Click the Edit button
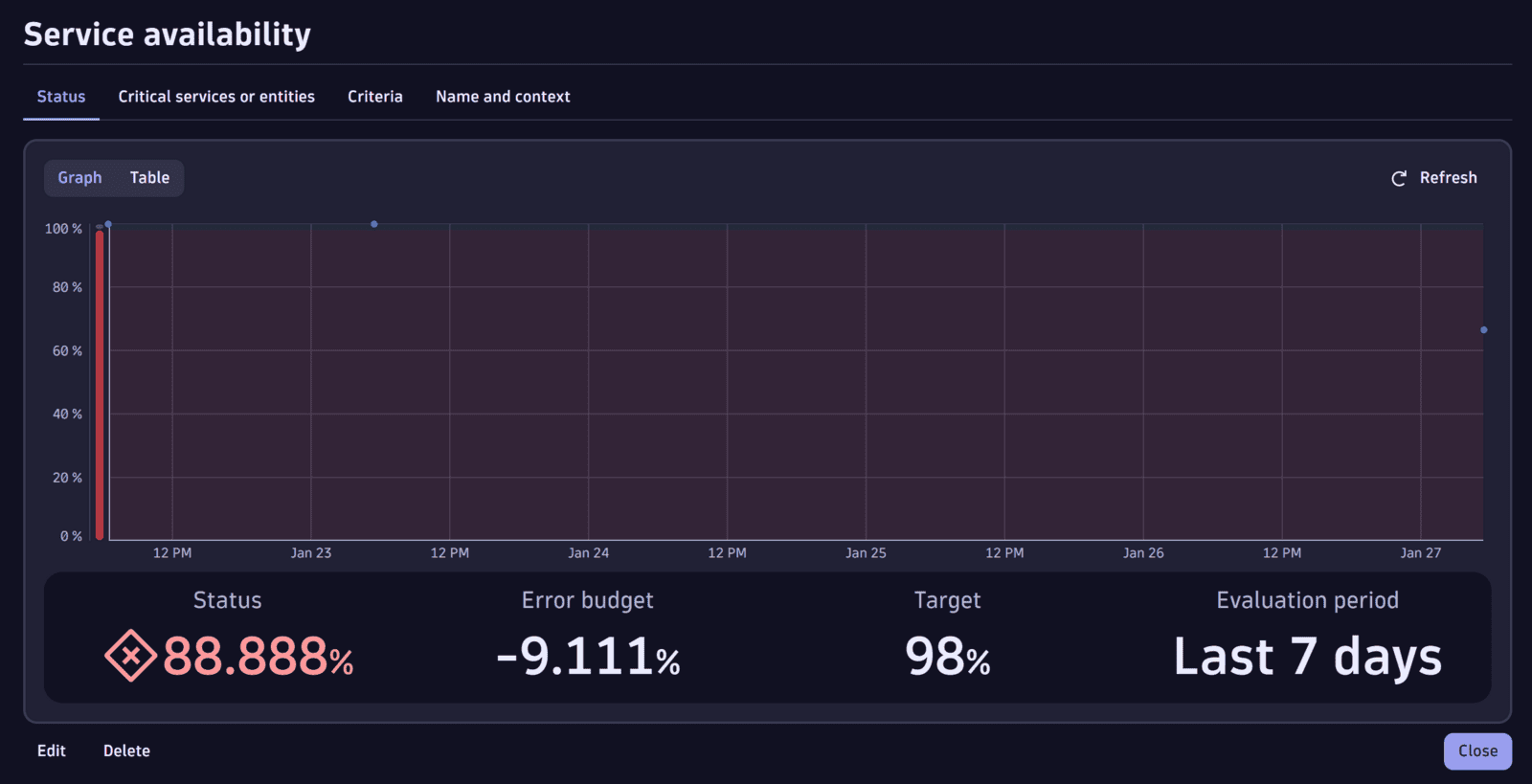The height and width of the screenshot is (784, 1532). tap(52, 751)
